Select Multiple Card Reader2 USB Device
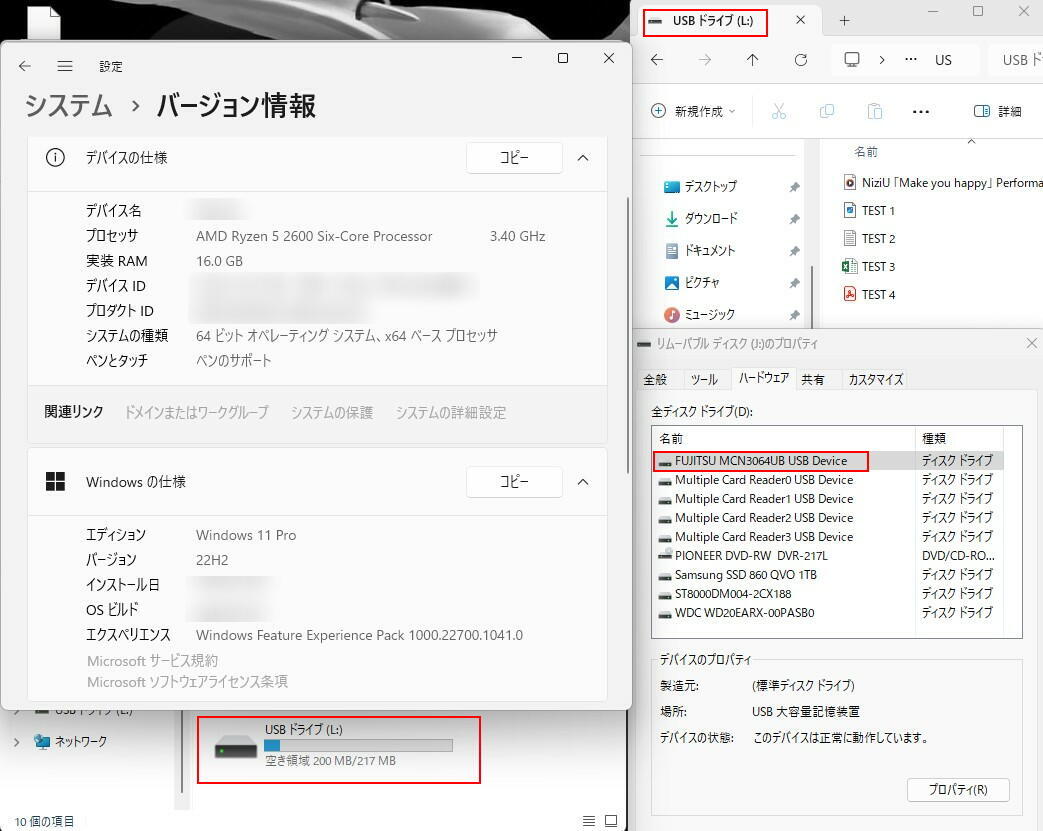 click(x=828, y=518)
